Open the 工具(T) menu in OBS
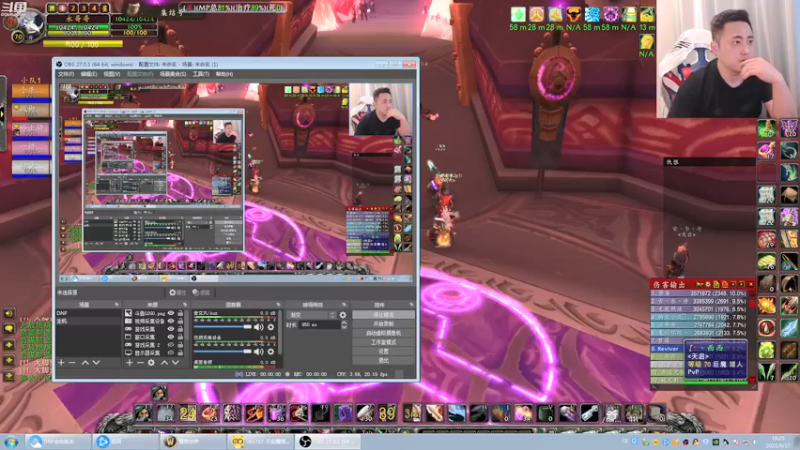Screen dimensions: 800x450 click(x=201, y=74)
